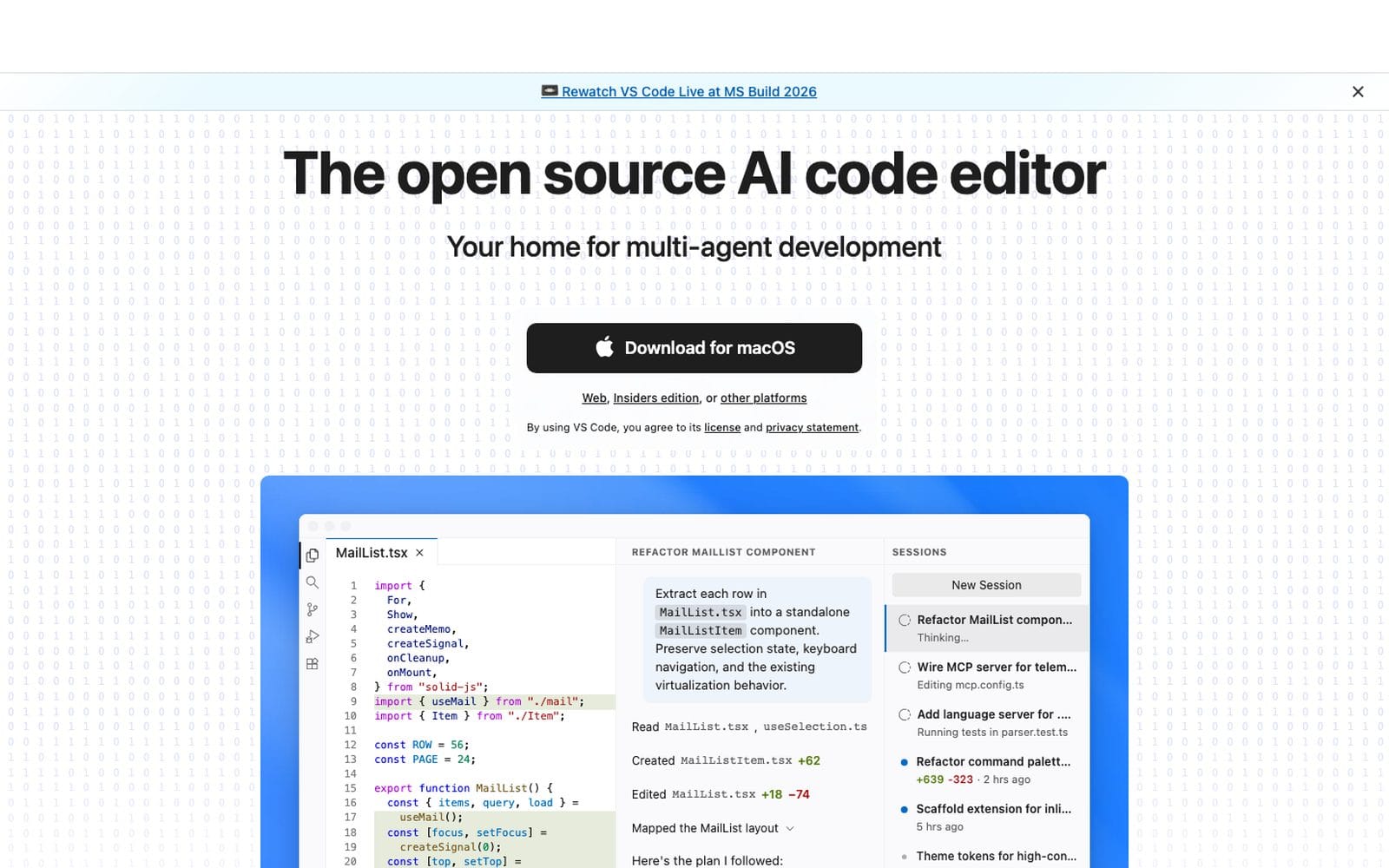Click gray dot of Theme tokens session
This screenshot has width=1389, height=868.
pos(904,857)
